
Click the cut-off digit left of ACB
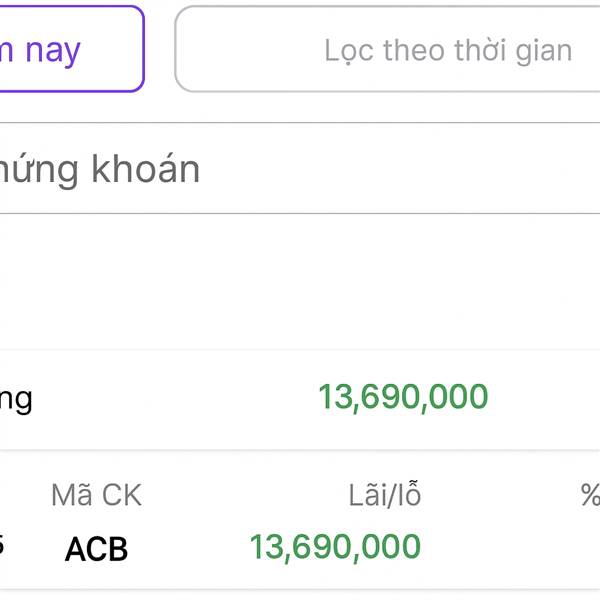pos(2,547)
